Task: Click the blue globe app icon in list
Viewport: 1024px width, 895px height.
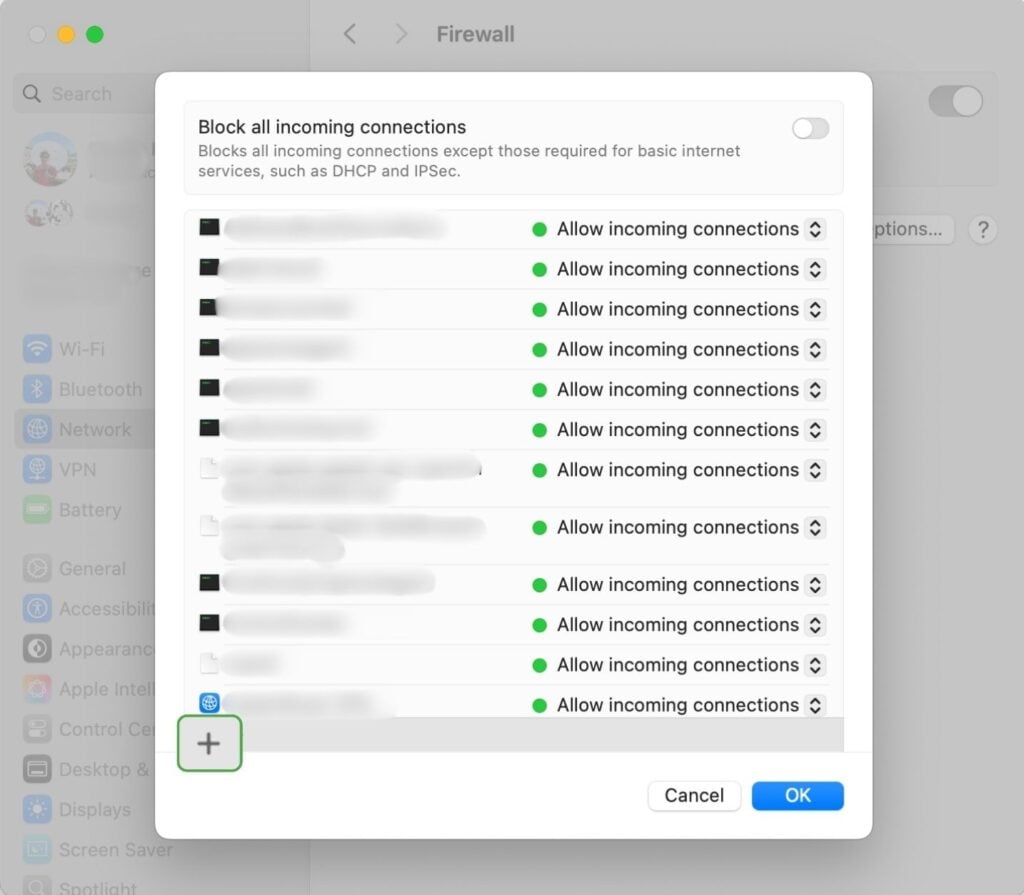Action: pyautogui.click(x=209, y=703)
